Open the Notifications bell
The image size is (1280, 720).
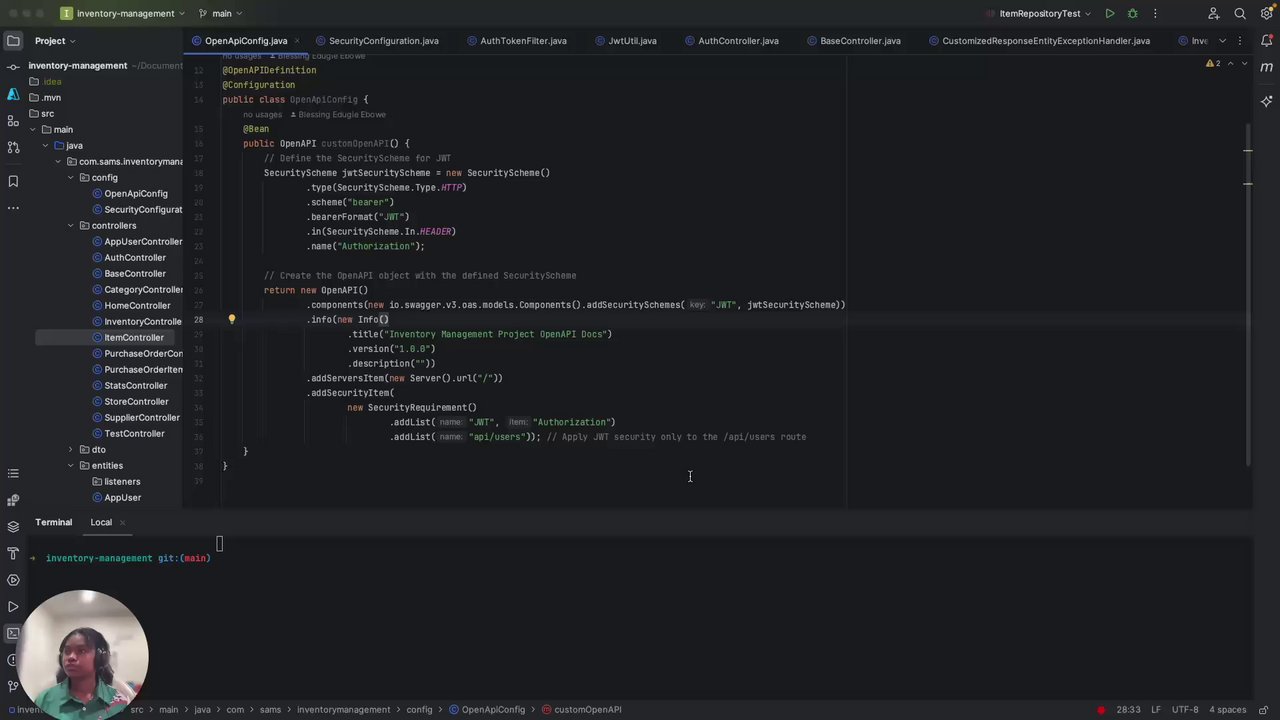1266,41
